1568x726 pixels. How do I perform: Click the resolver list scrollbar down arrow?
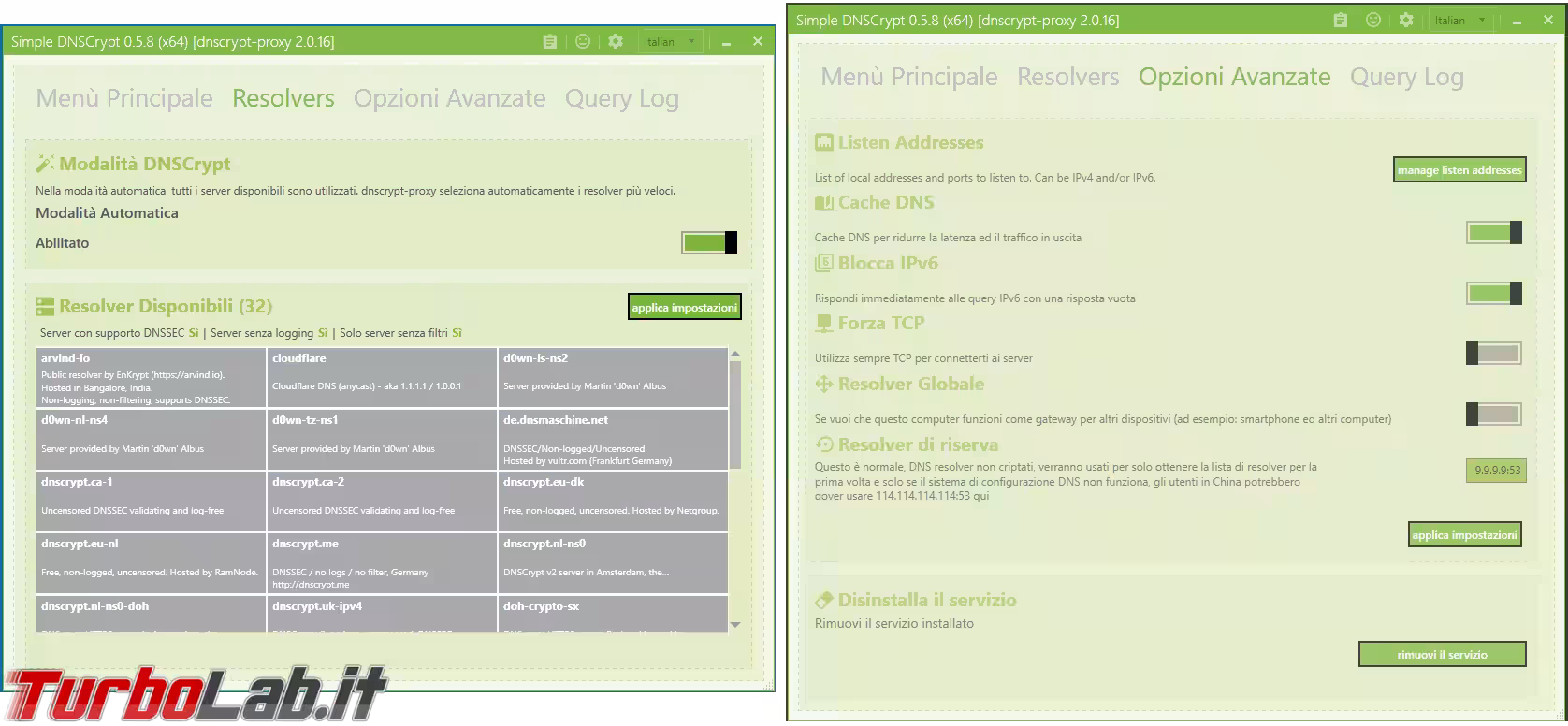pyautogui.click(x=735, y=624)
